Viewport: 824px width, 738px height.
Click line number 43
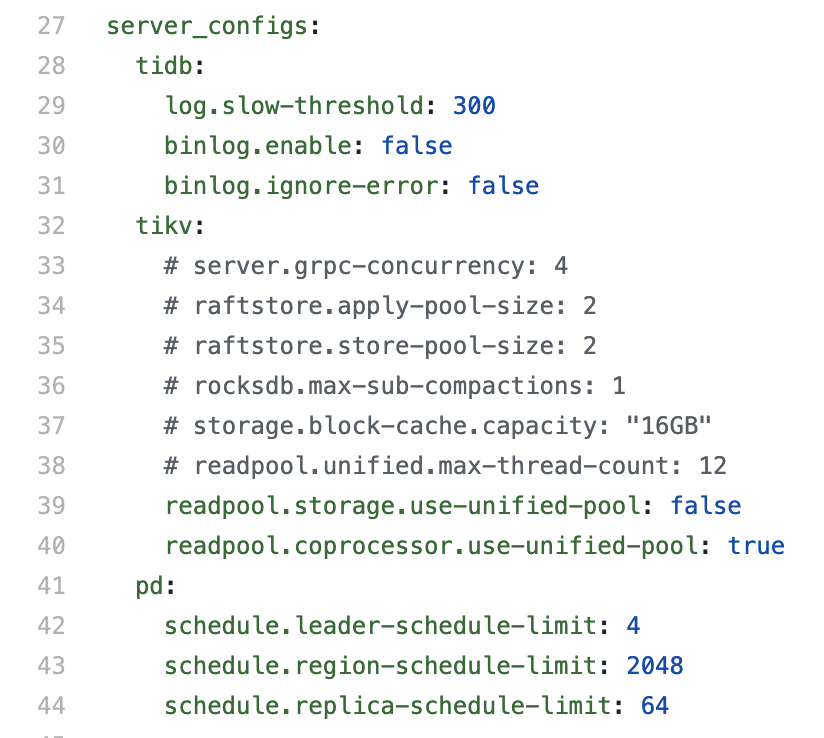pos(52,665)
